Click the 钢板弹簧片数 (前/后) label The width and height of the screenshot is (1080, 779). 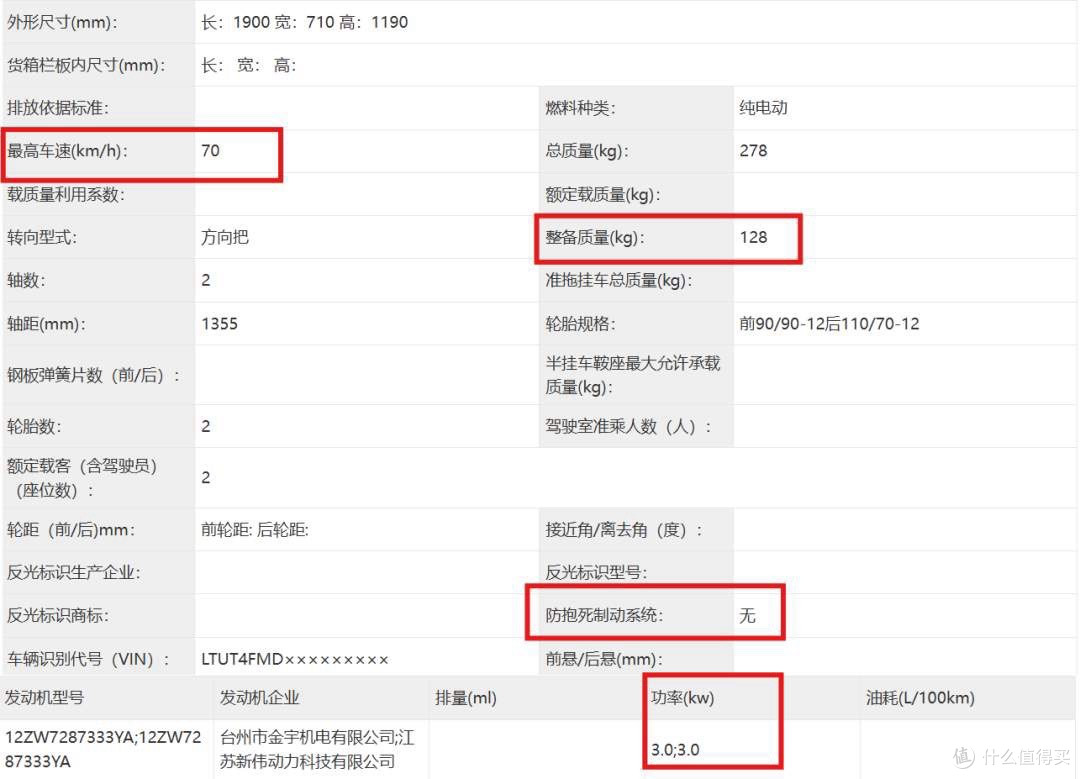coord(94,375)
